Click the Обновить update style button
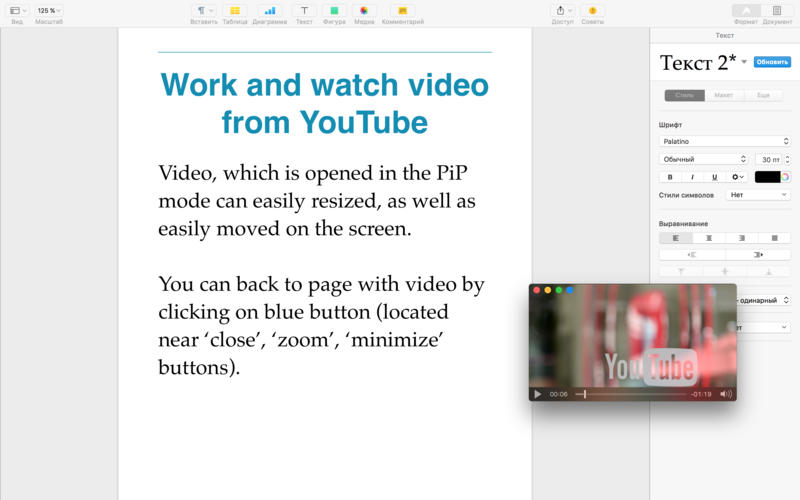800x500 pixels. [772, 62]
